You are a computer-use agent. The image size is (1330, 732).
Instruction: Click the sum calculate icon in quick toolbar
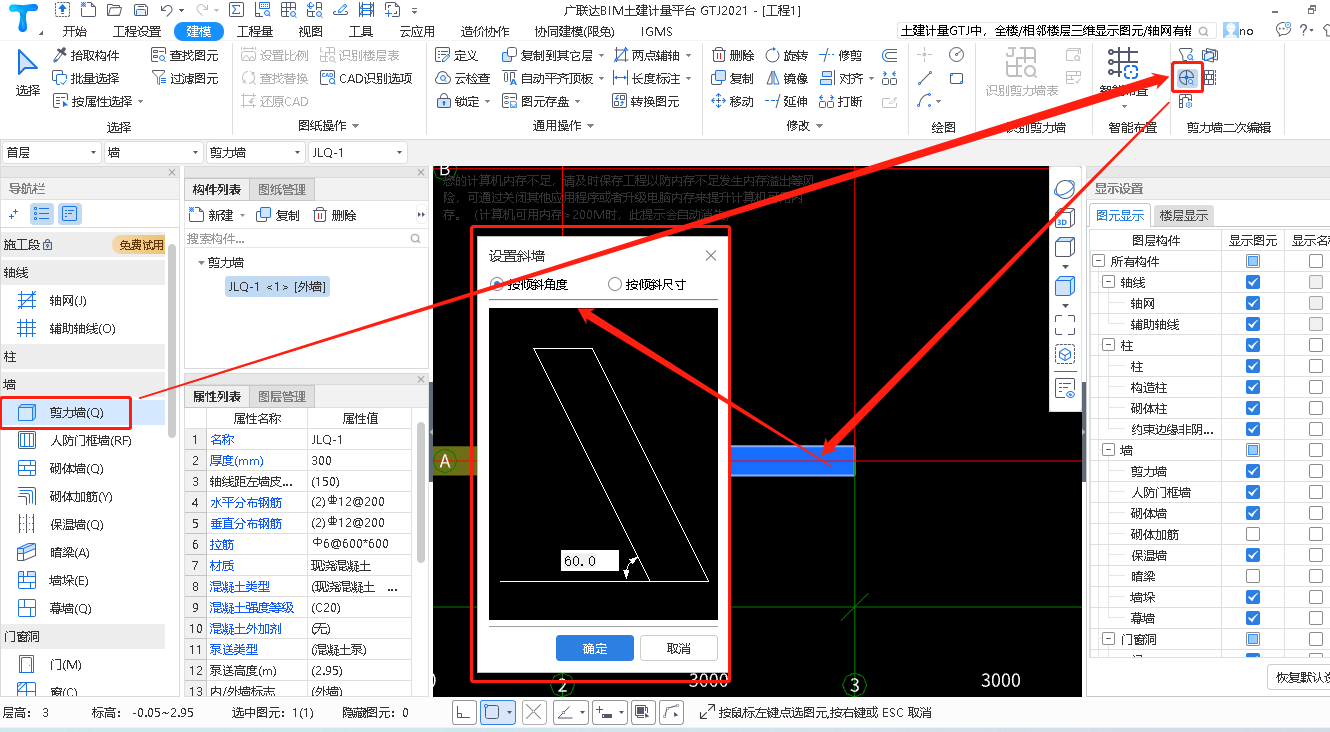click(235, 10)
